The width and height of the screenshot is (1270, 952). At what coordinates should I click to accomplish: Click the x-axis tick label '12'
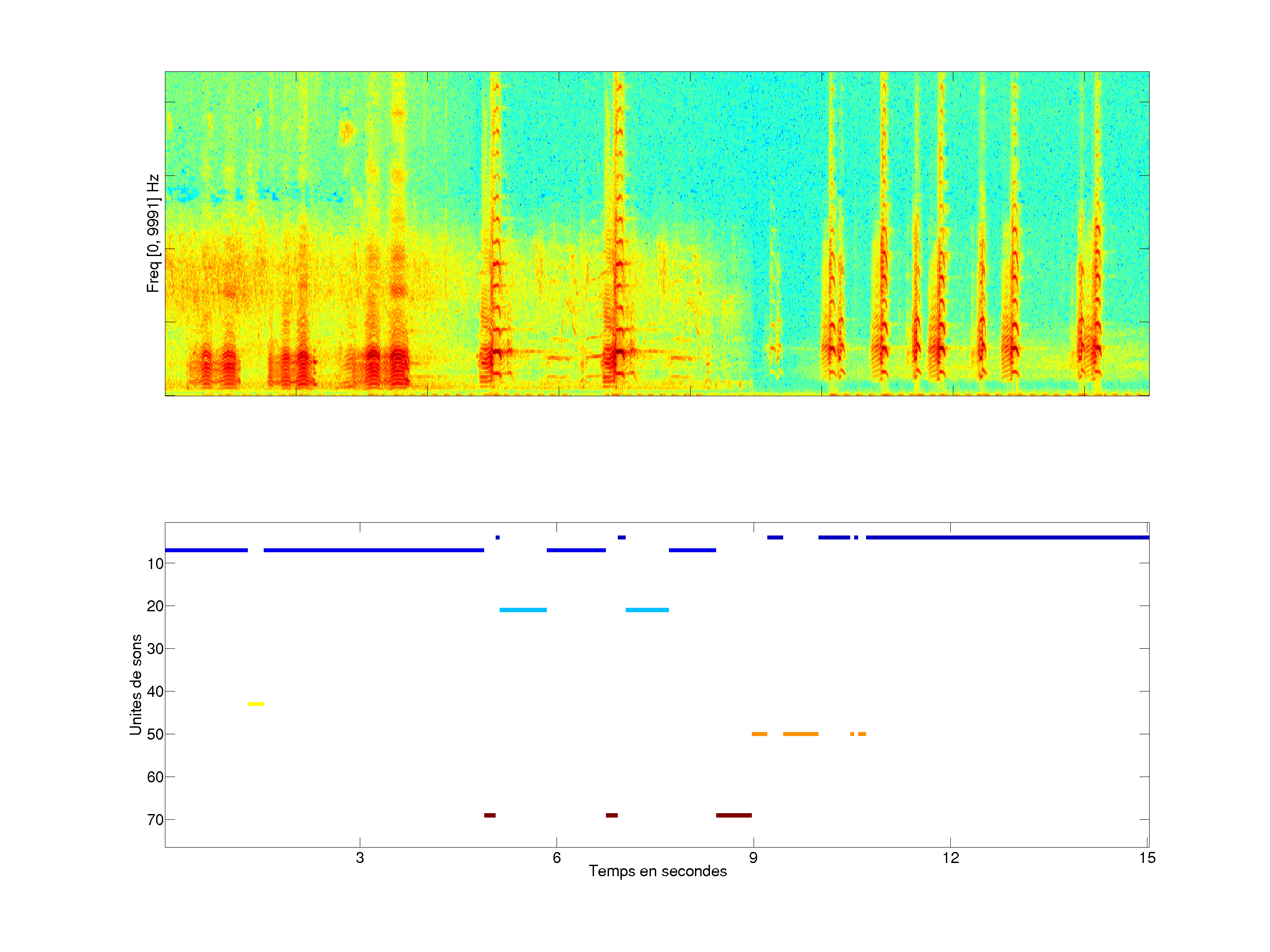pos(950,858)
